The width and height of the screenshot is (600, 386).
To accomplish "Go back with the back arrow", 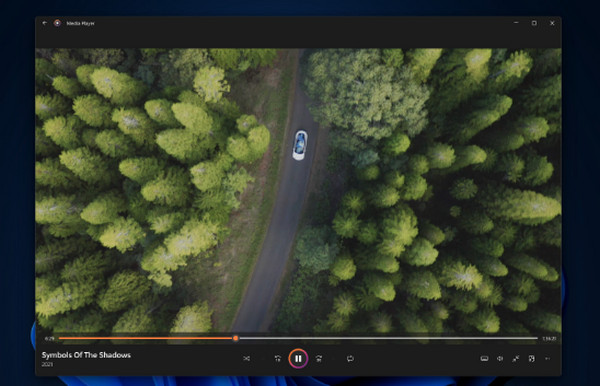I will point(45,23).
